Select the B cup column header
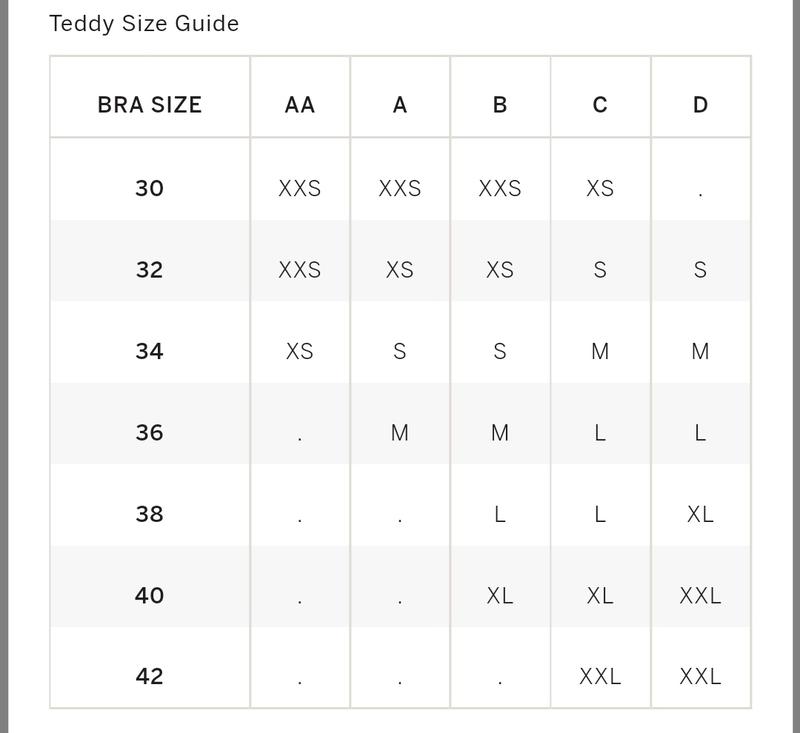The height and width of the screenshot is (733, 800). pyautogui.click(x=500, y=105)
